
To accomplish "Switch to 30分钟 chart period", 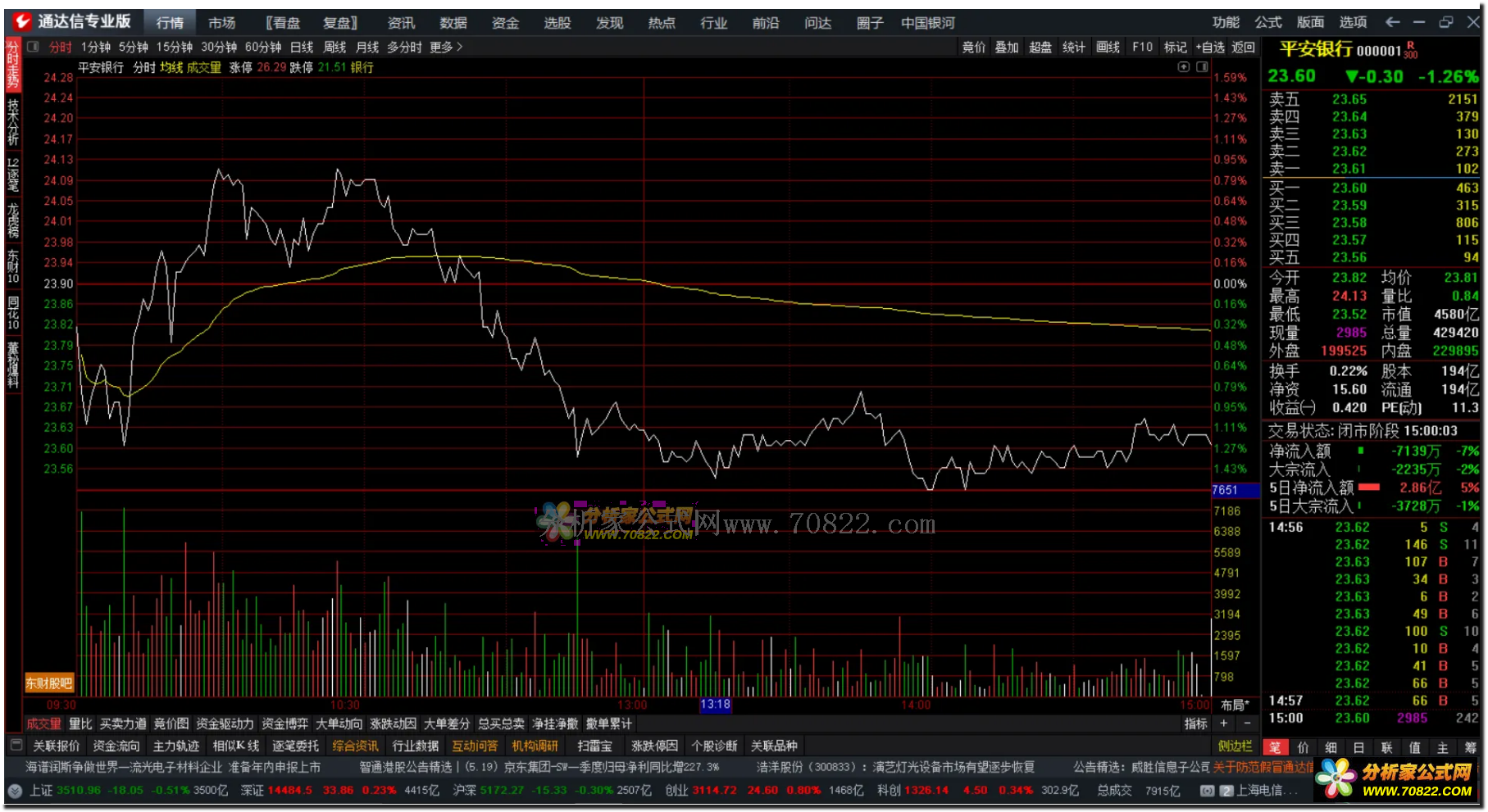I will click(x=219, y=48).
